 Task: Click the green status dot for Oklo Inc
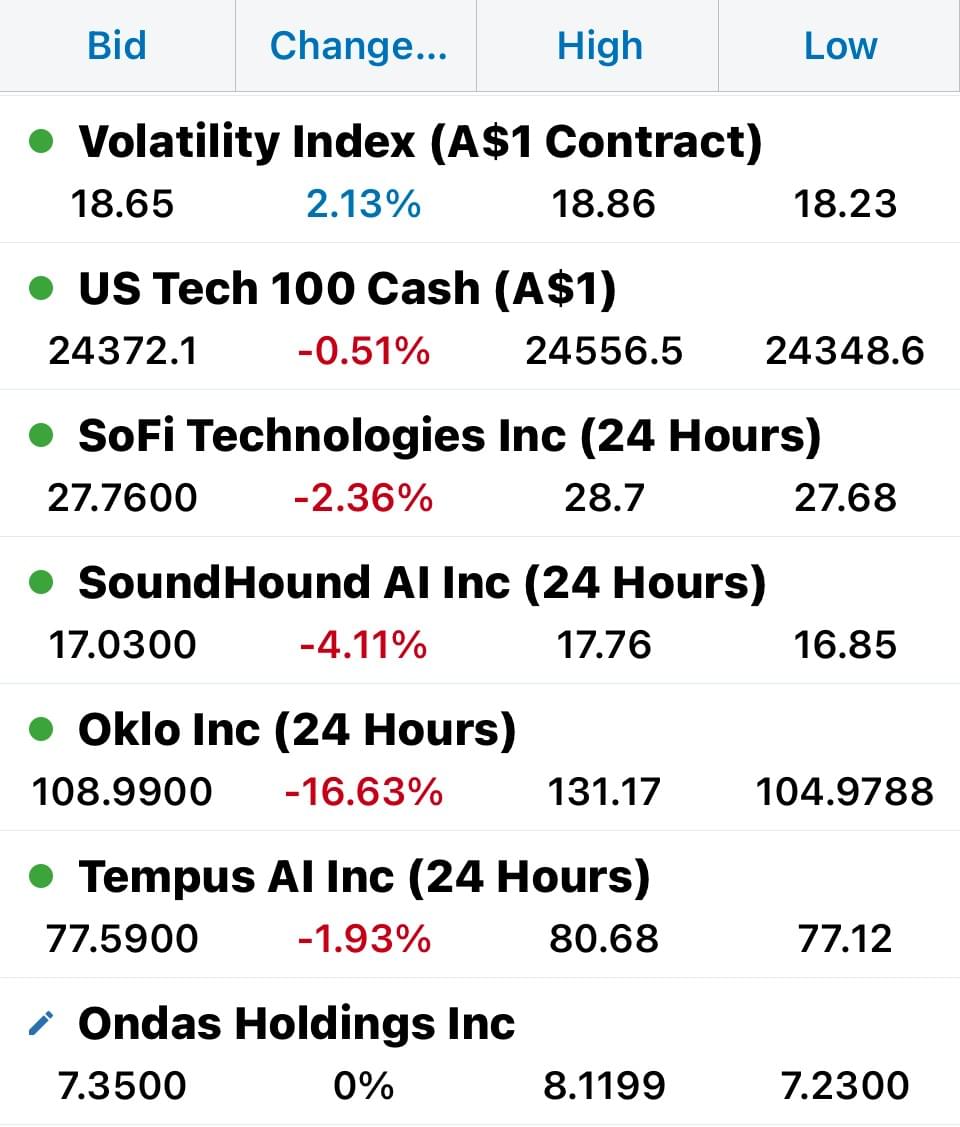tap(41, 729)
